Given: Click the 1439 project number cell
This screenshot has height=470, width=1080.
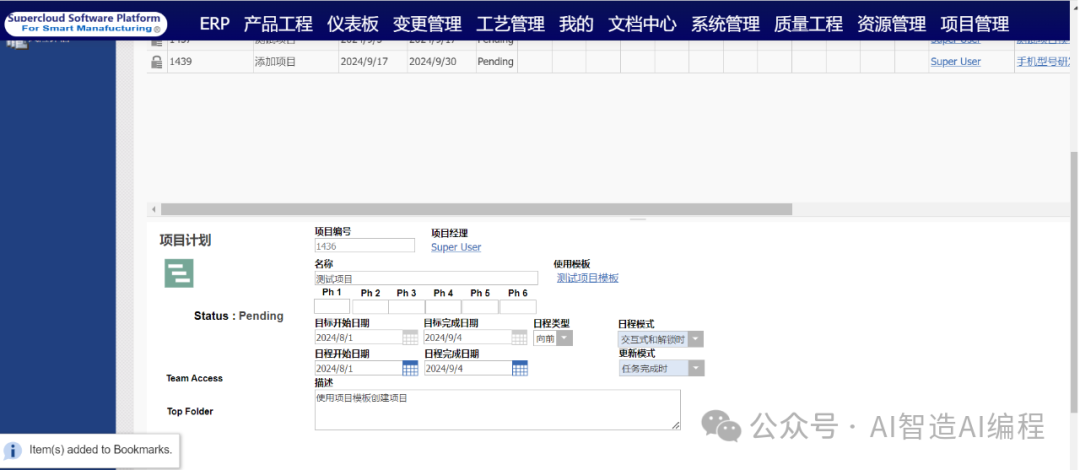Looking at the screenshot, I should tap(210, 61).
